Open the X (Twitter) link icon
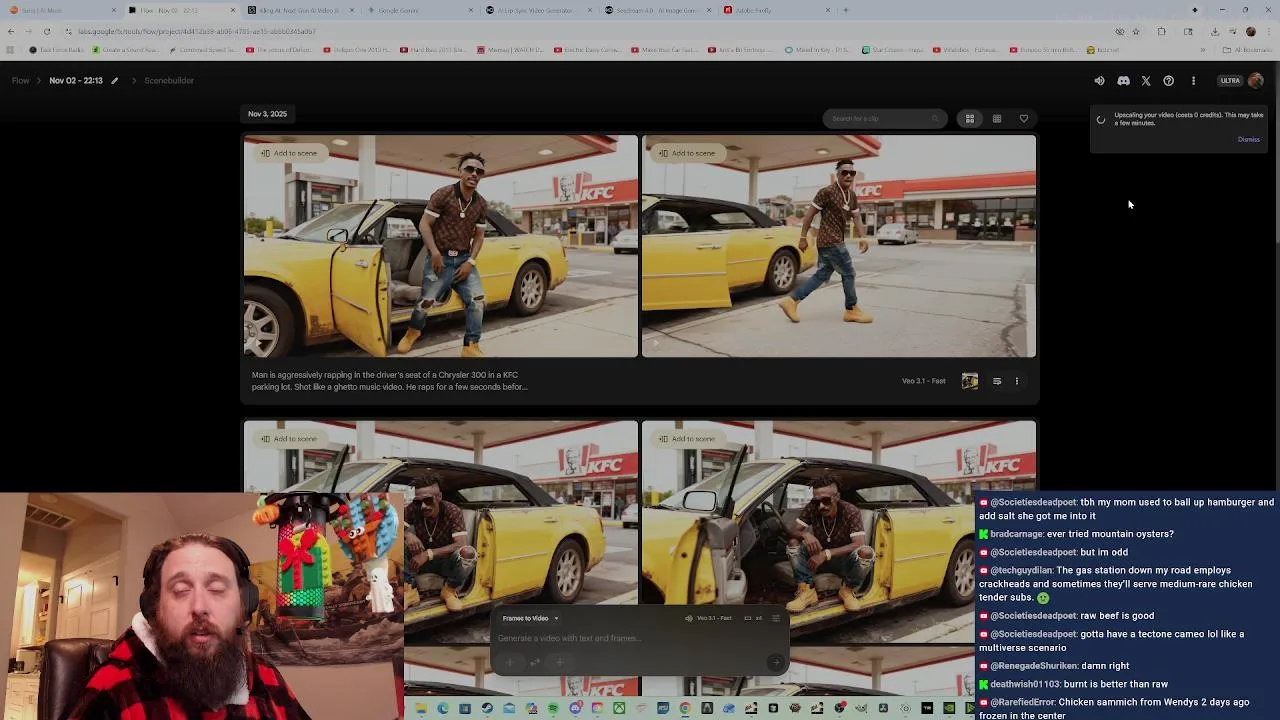The height and width of the screenshot is (720, 1280). [1146, 81]
